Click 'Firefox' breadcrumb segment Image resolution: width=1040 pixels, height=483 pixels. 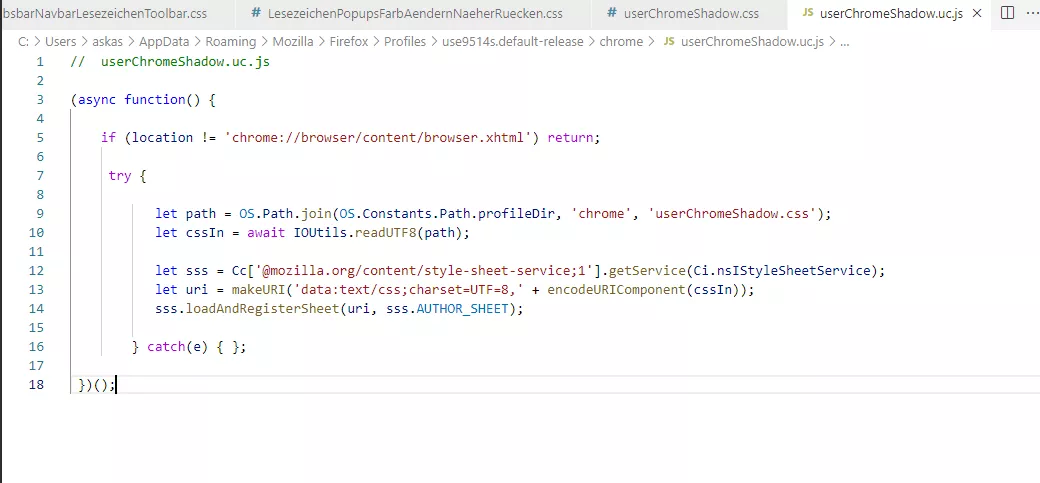pyautogui.click(x=349, y=41)
